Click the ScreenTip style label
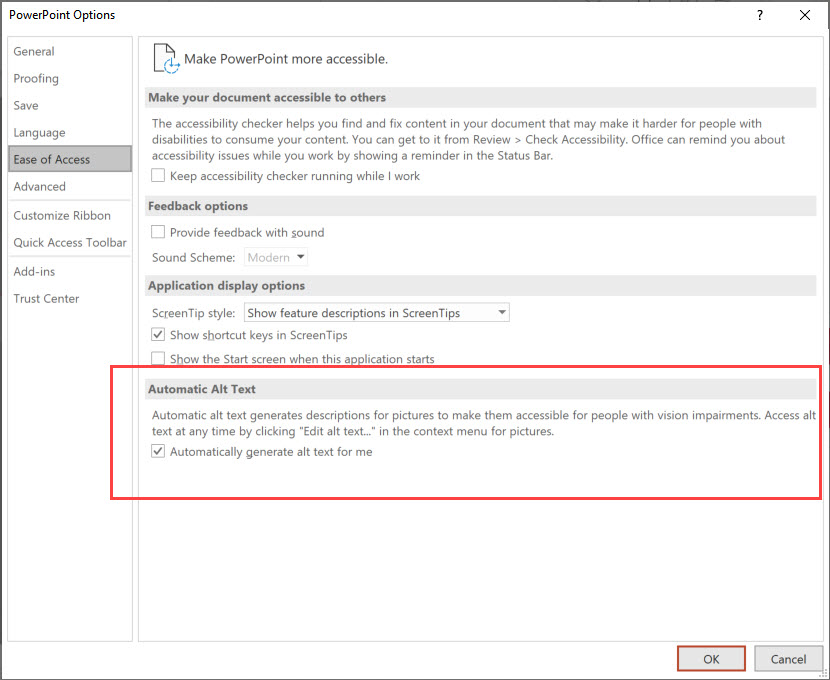Screen dimensions: 830x680 click(x=194, y=313)
